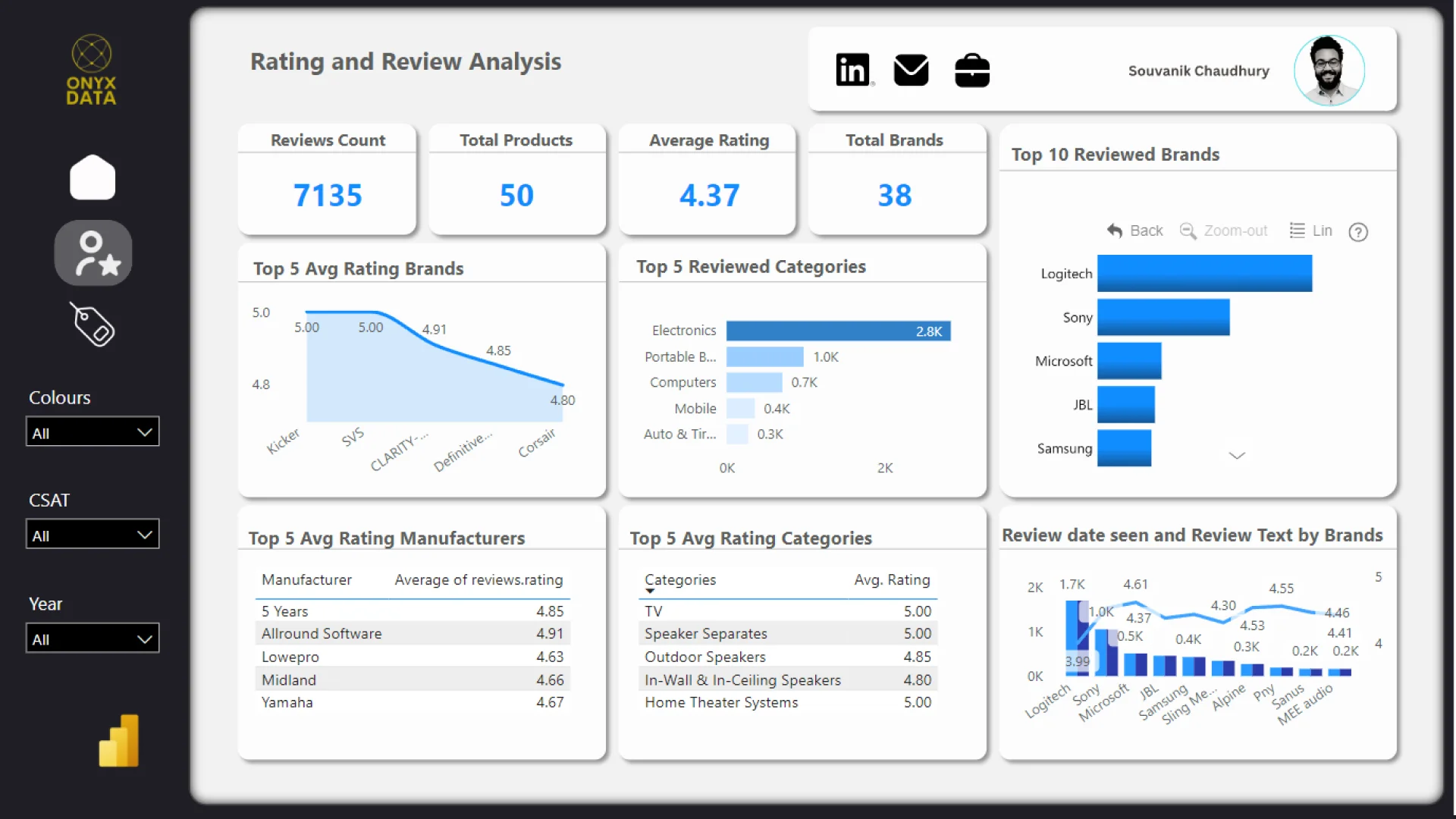Switch to Lin scale button
The image size is (1456, 819).
1310,231
